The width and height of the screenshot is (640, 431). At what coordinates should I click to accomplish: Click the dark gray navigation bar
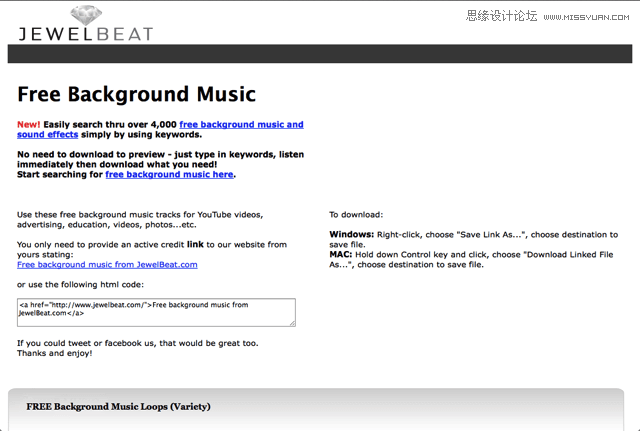320,53
